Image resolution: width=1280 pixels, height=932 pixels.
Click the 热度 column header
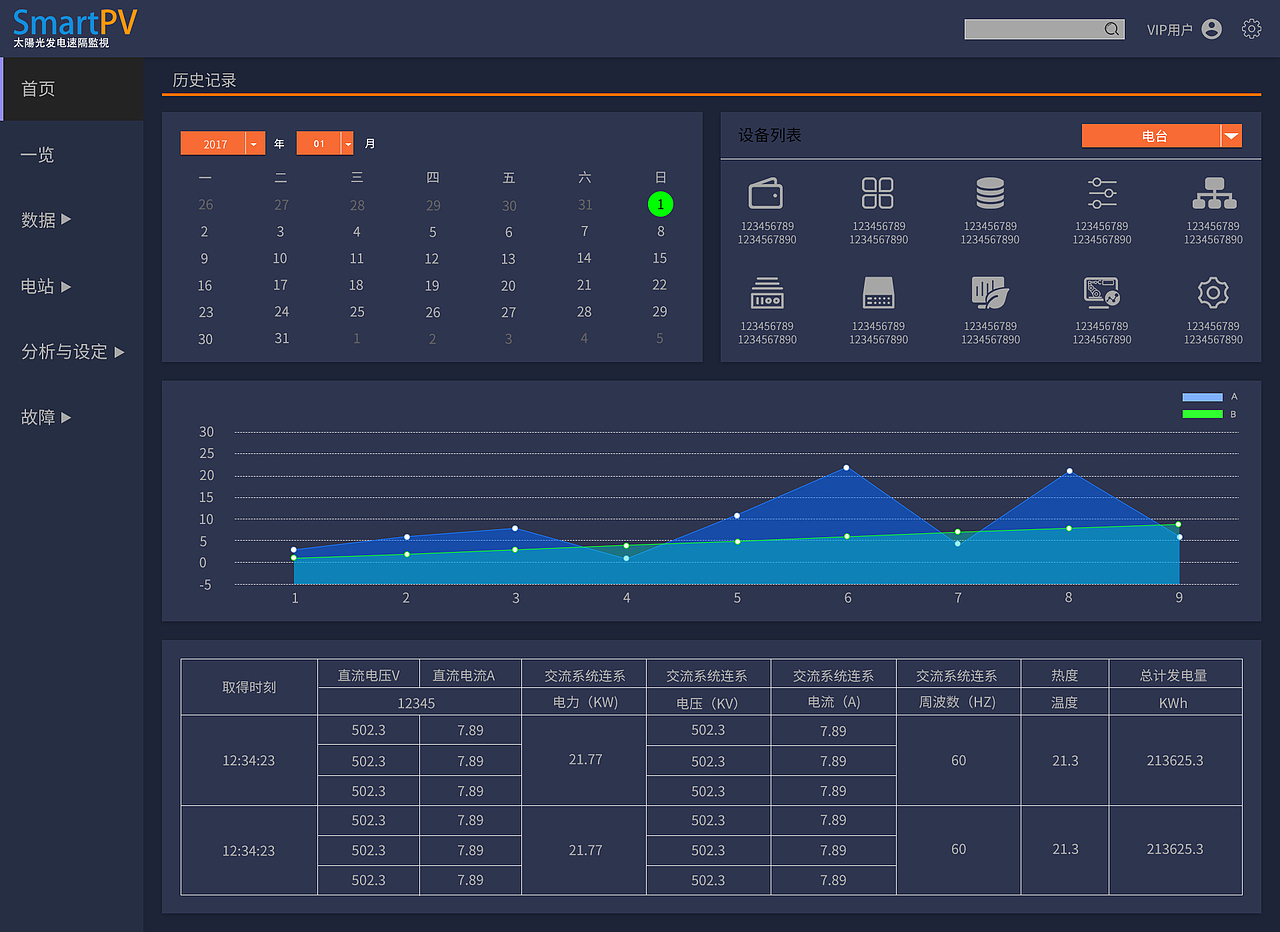click(1065, 675)
